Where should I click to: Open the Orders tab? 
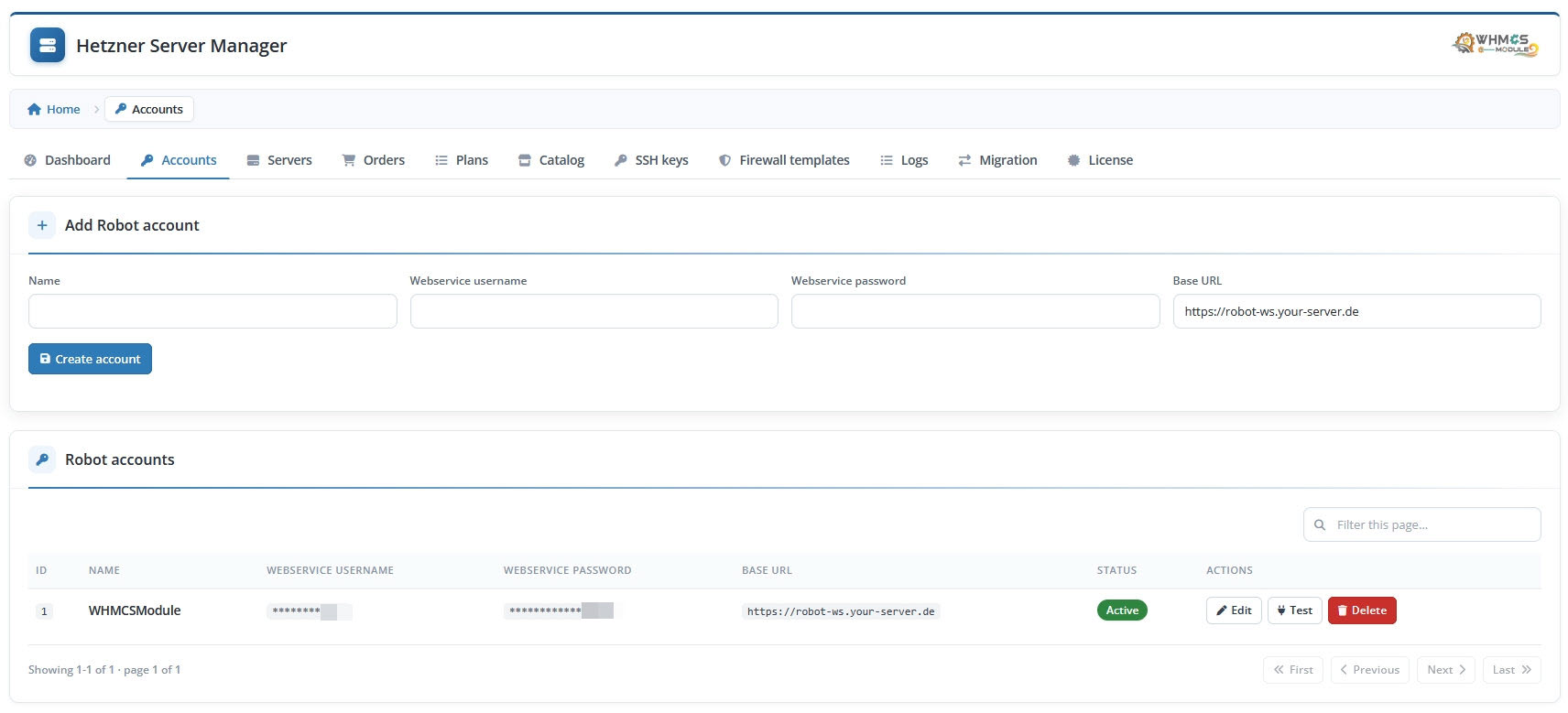374,160
